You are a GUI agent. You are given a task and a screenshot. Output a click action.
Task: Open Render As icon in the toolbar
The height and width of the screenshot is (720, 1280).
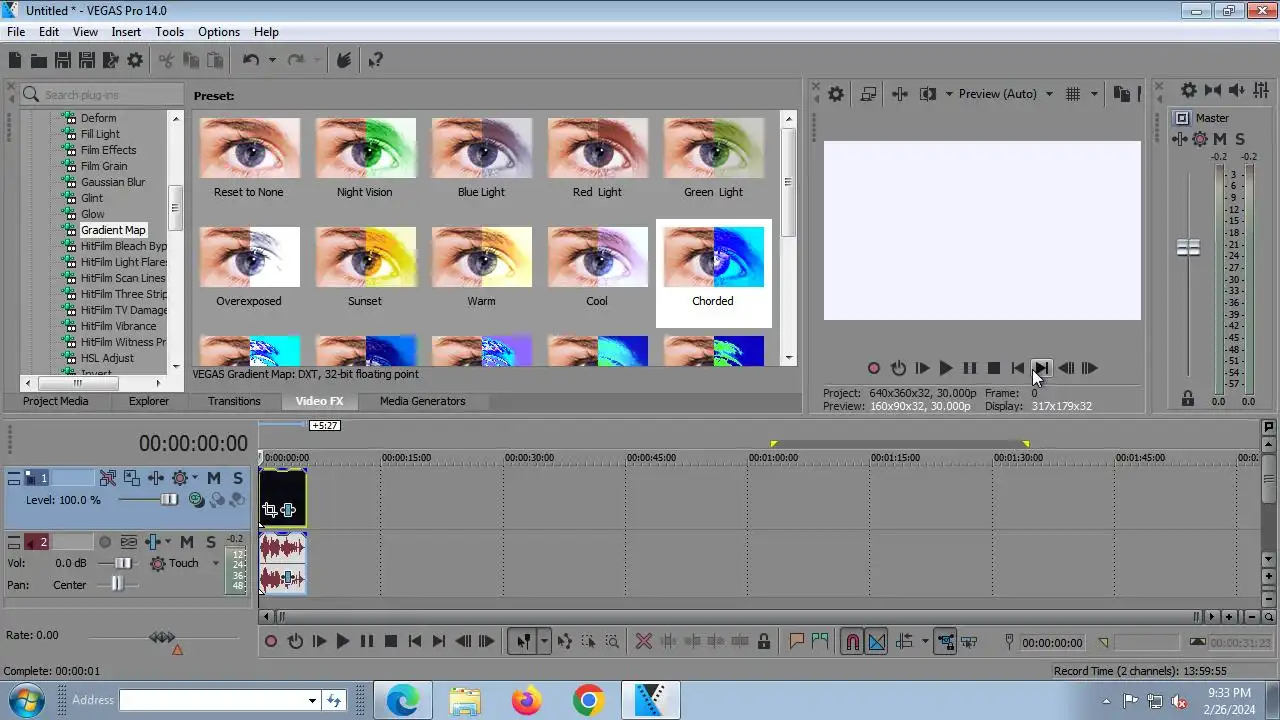[111, 61]
